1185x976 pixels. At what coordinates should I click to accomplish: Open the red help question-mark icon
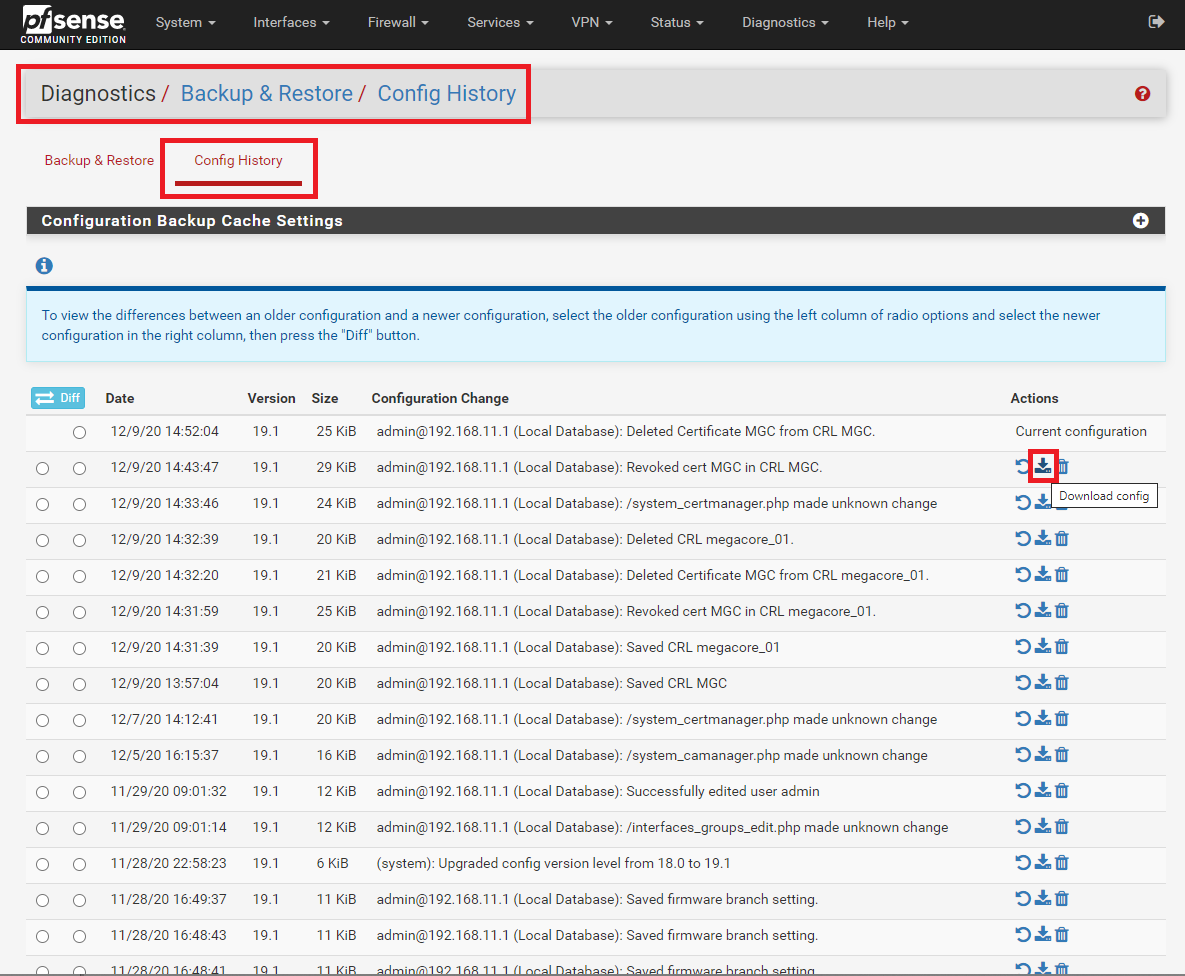point(1142,94)
